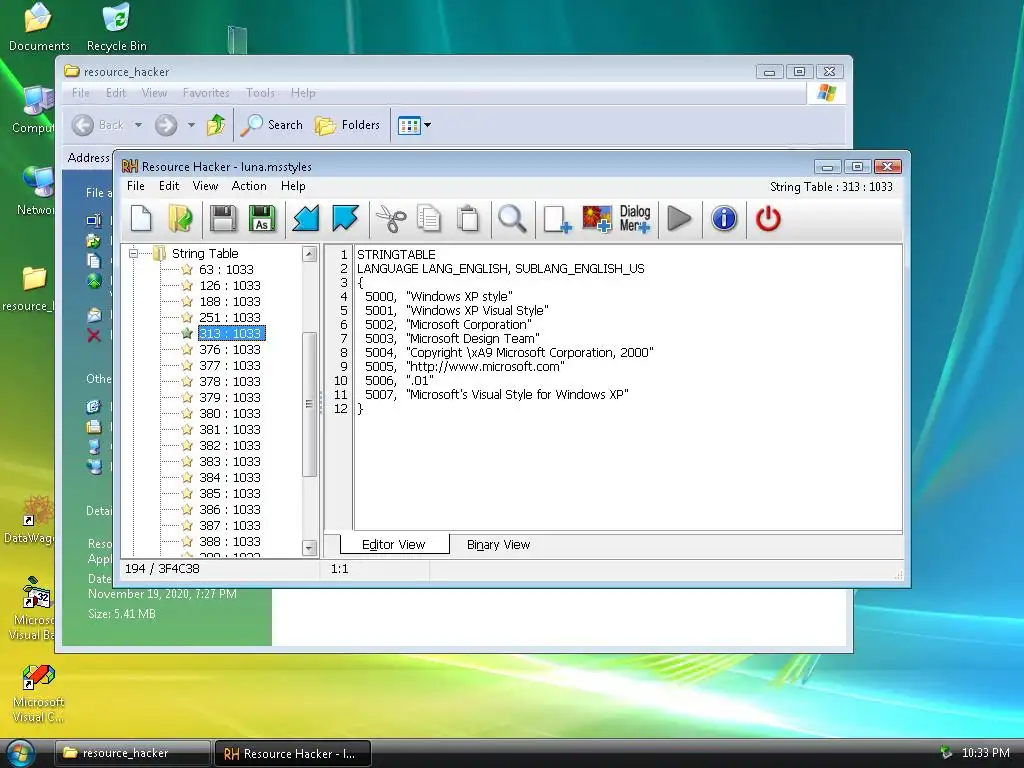Image resolution: width=1024 pixels, height=768 pixels.
Task: Click the tree scrollbar up arrow
Action: (310, 254)
